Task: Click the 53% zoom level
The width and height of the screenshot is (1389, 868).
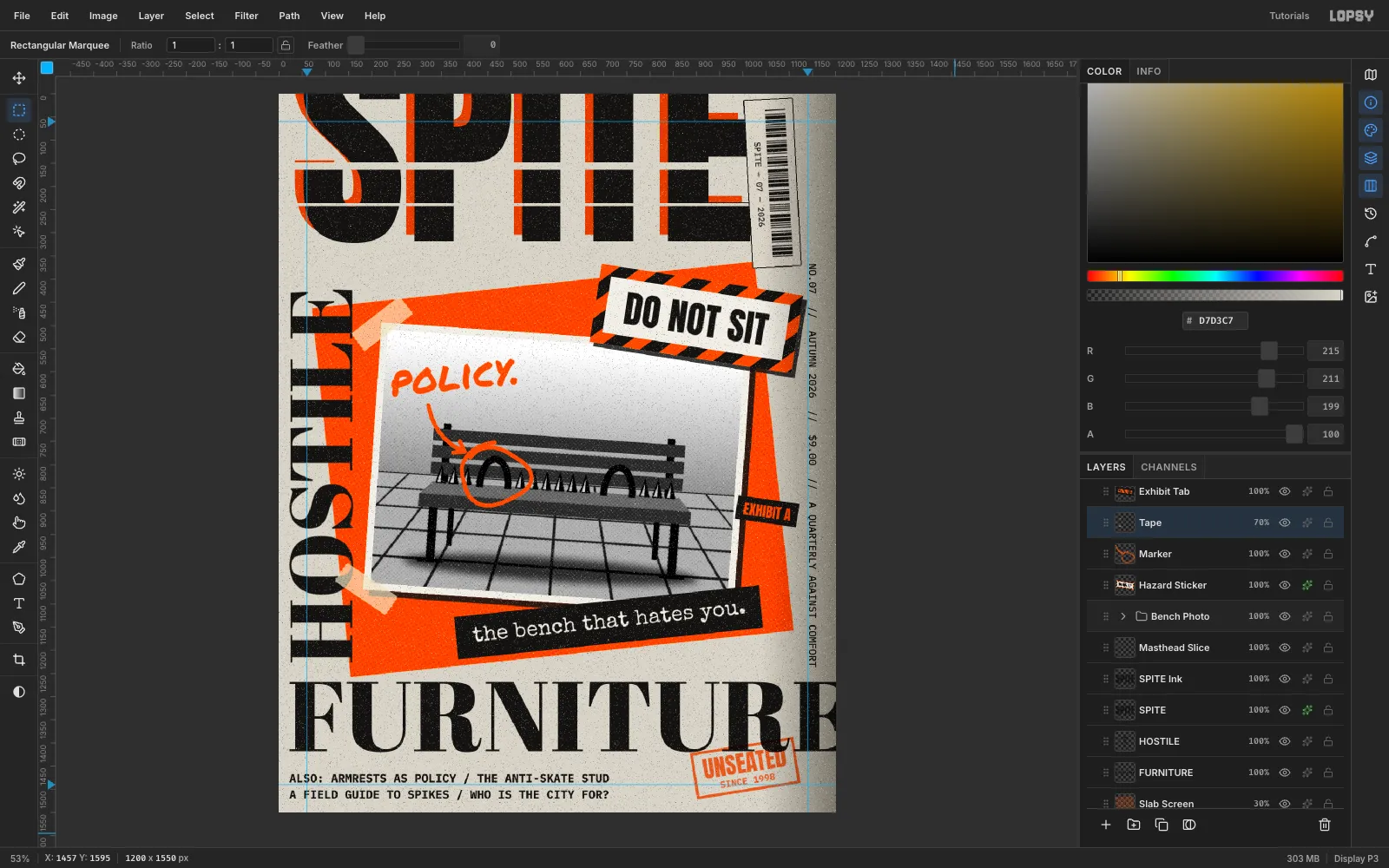Action: click(x=20, y=858)
